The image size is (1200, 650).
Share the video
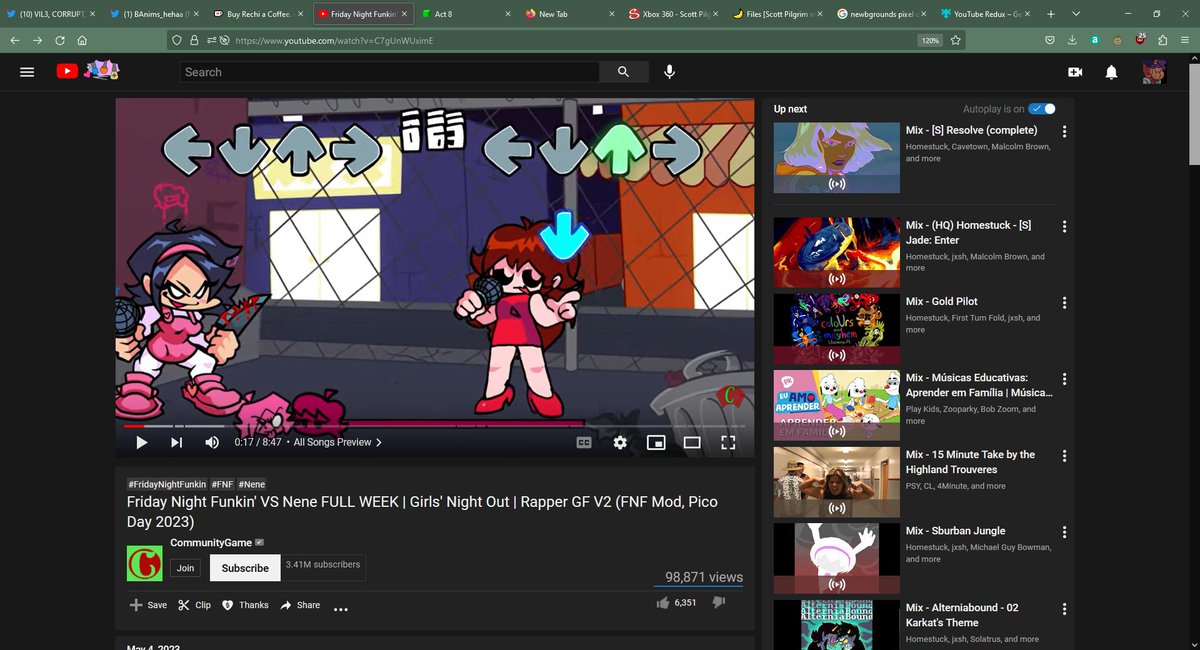point(300,605)
